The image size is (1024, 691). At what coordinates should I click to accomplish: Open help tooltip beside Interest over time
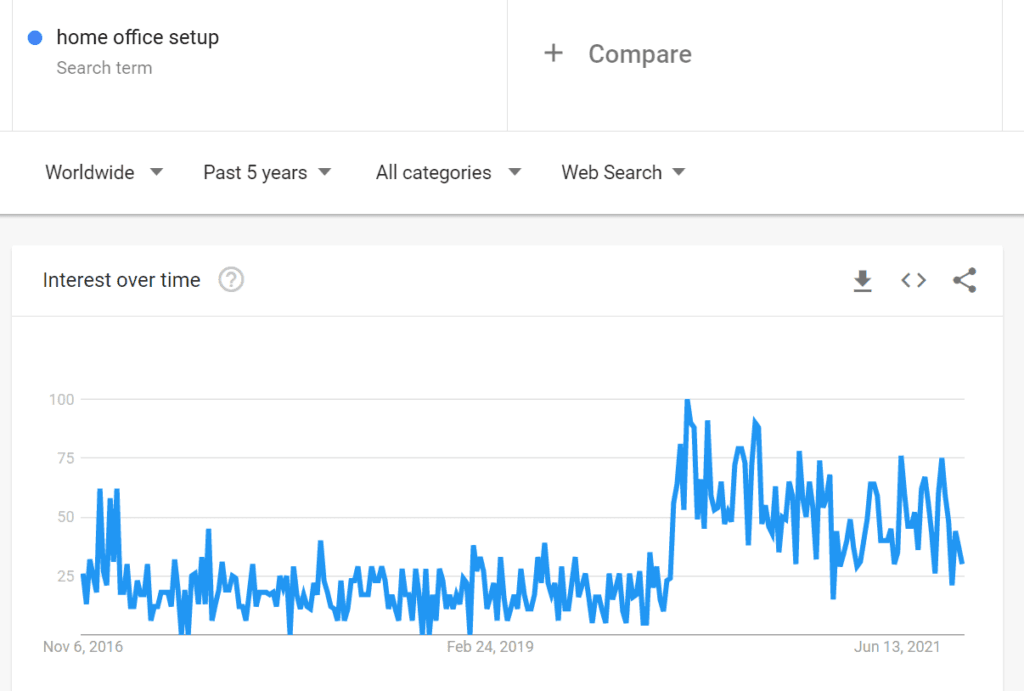coord(231,280)
